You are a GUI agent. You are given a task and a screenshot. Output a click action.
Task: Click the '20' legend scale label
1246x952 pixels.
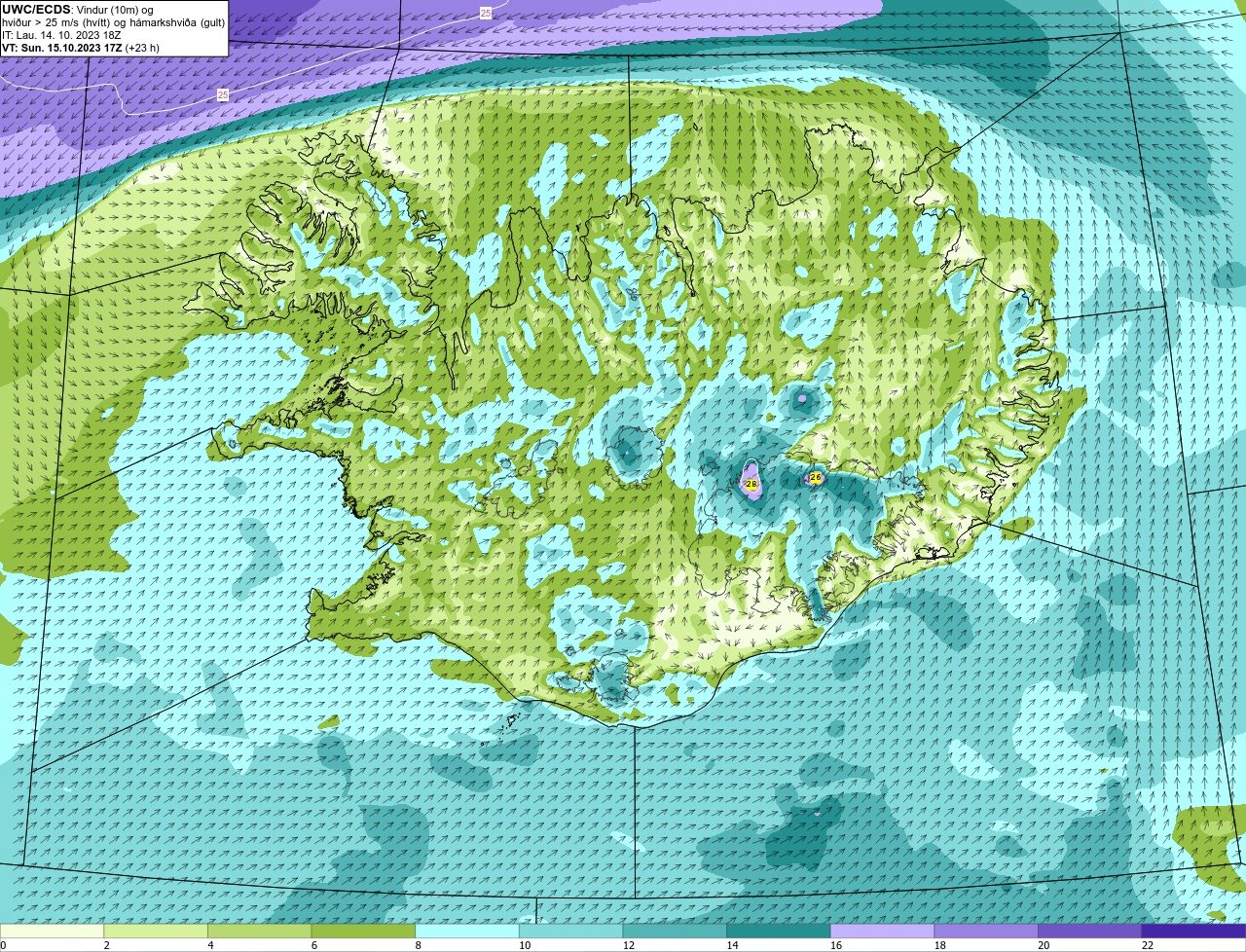click(x=1044, y=945)
